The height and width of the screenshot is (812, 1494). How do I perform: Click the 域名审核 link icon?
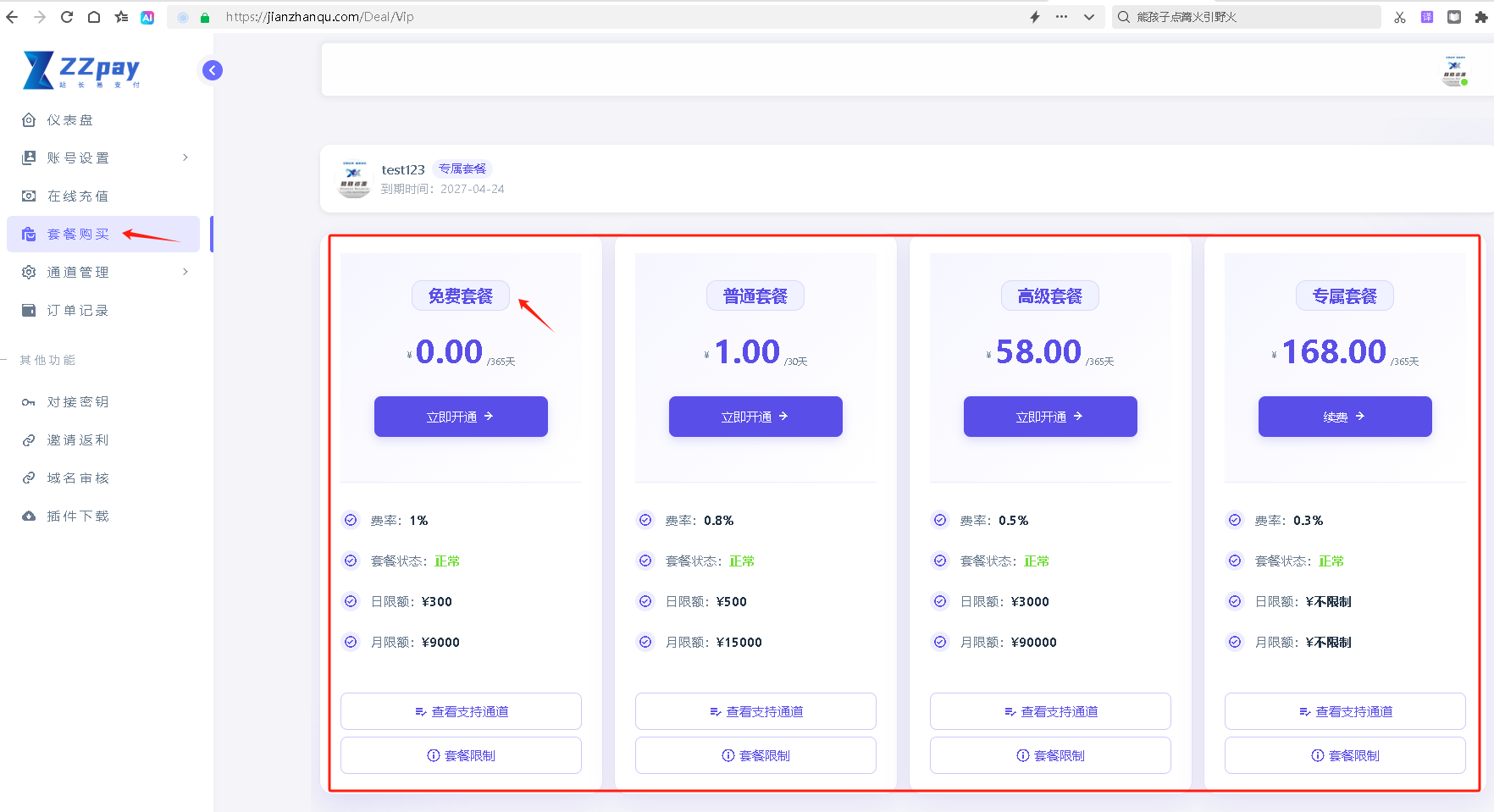29,478
